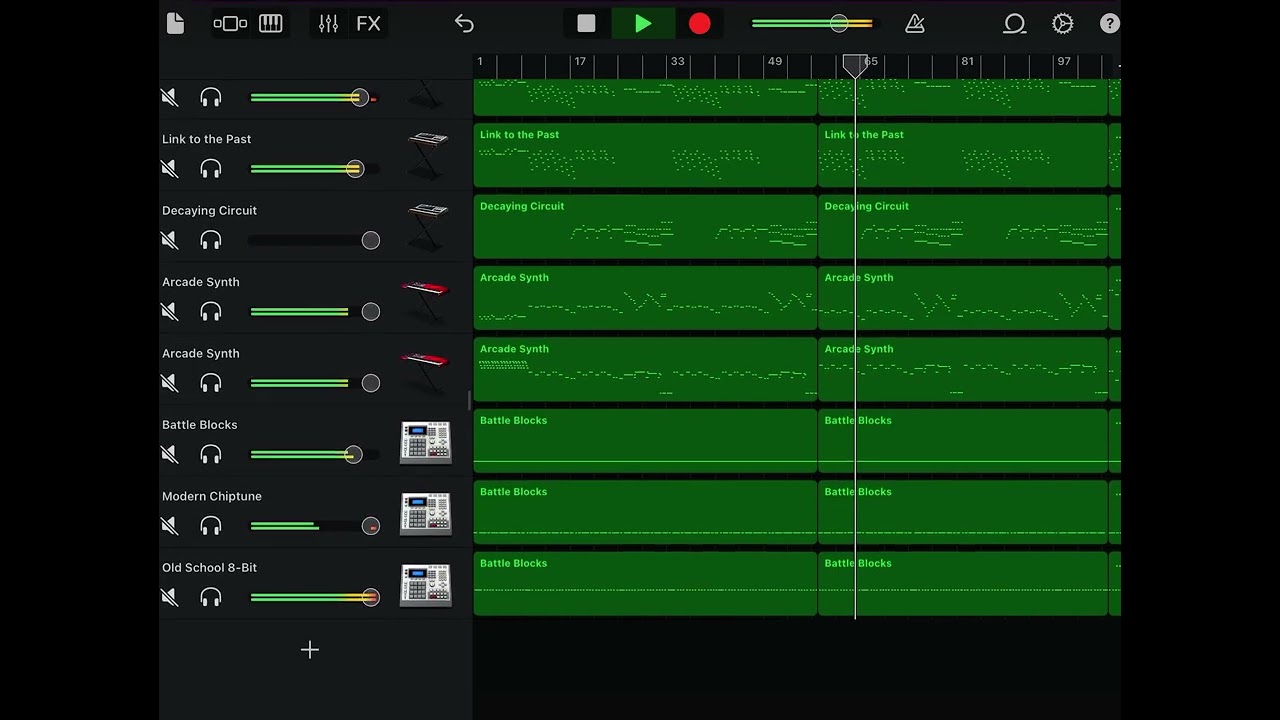Switch to Tracks view button

tap(230, 23)
